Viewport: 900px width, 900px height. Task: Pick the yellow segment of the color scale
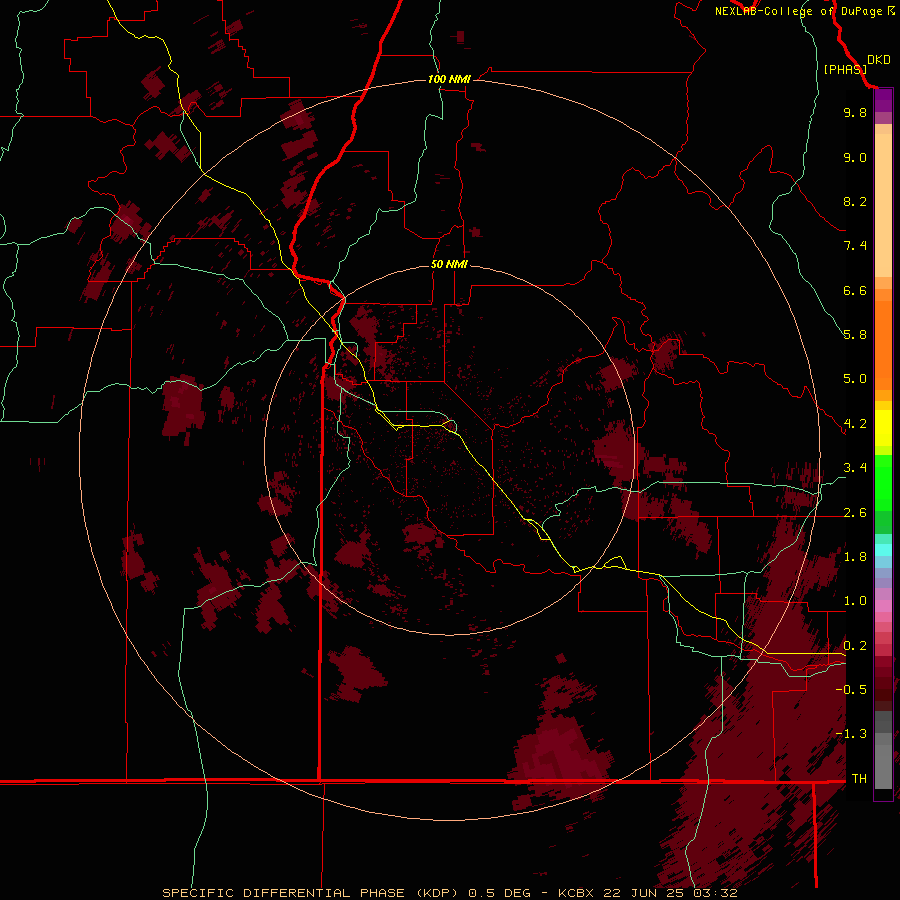pos(883,428)
